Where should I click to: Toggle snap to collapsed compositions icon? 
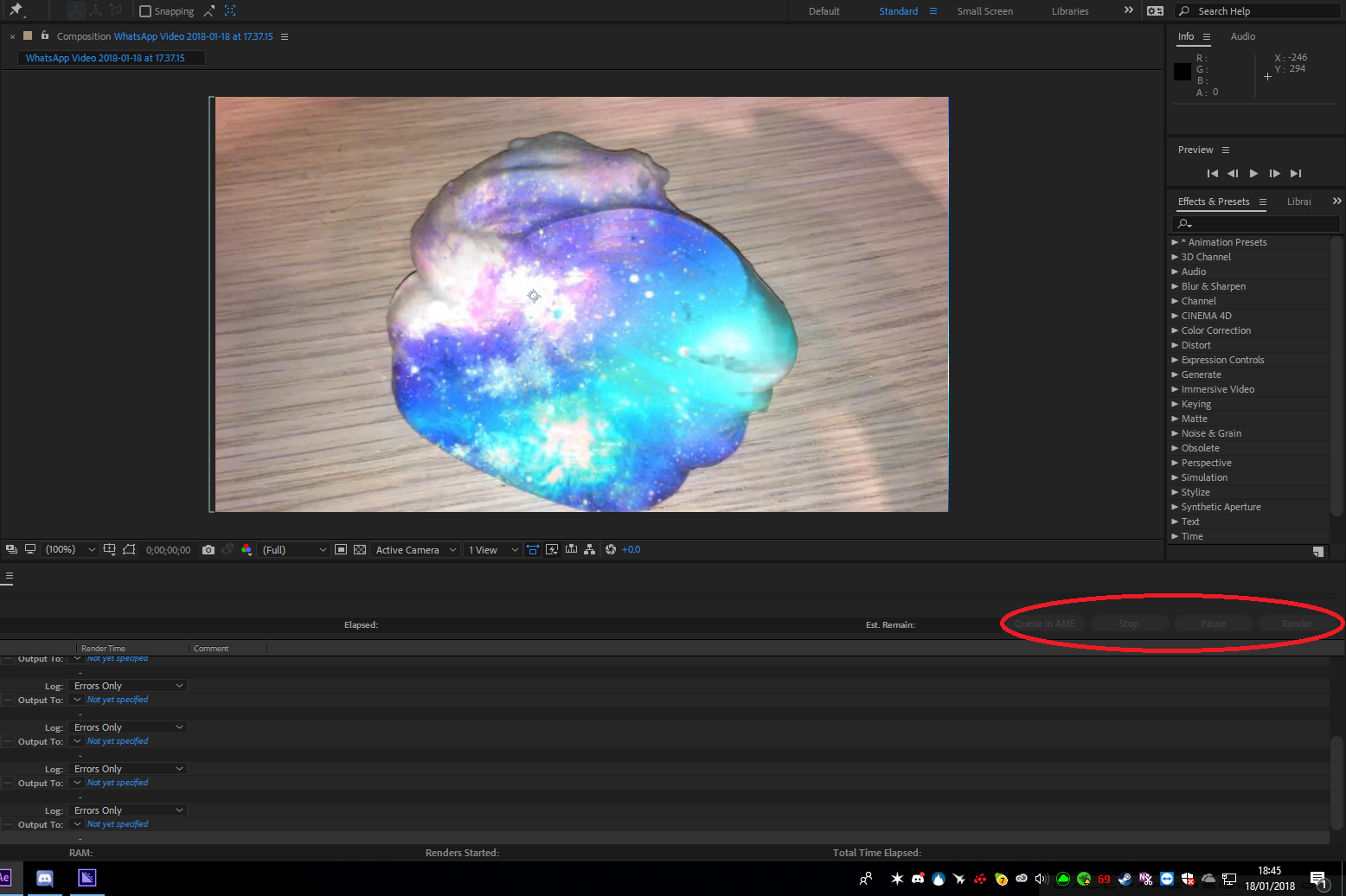click(x=230, y=11)
